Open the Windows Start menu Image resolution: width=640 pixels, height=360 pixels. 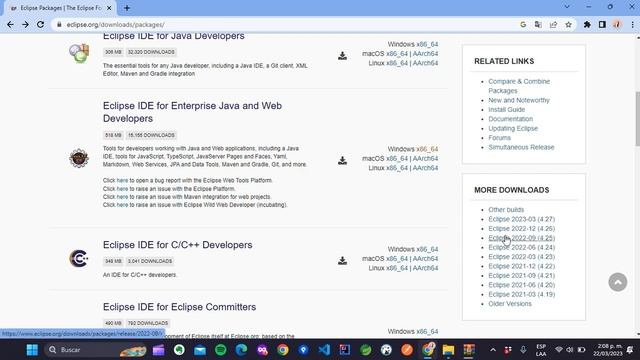tap(32, 350)
